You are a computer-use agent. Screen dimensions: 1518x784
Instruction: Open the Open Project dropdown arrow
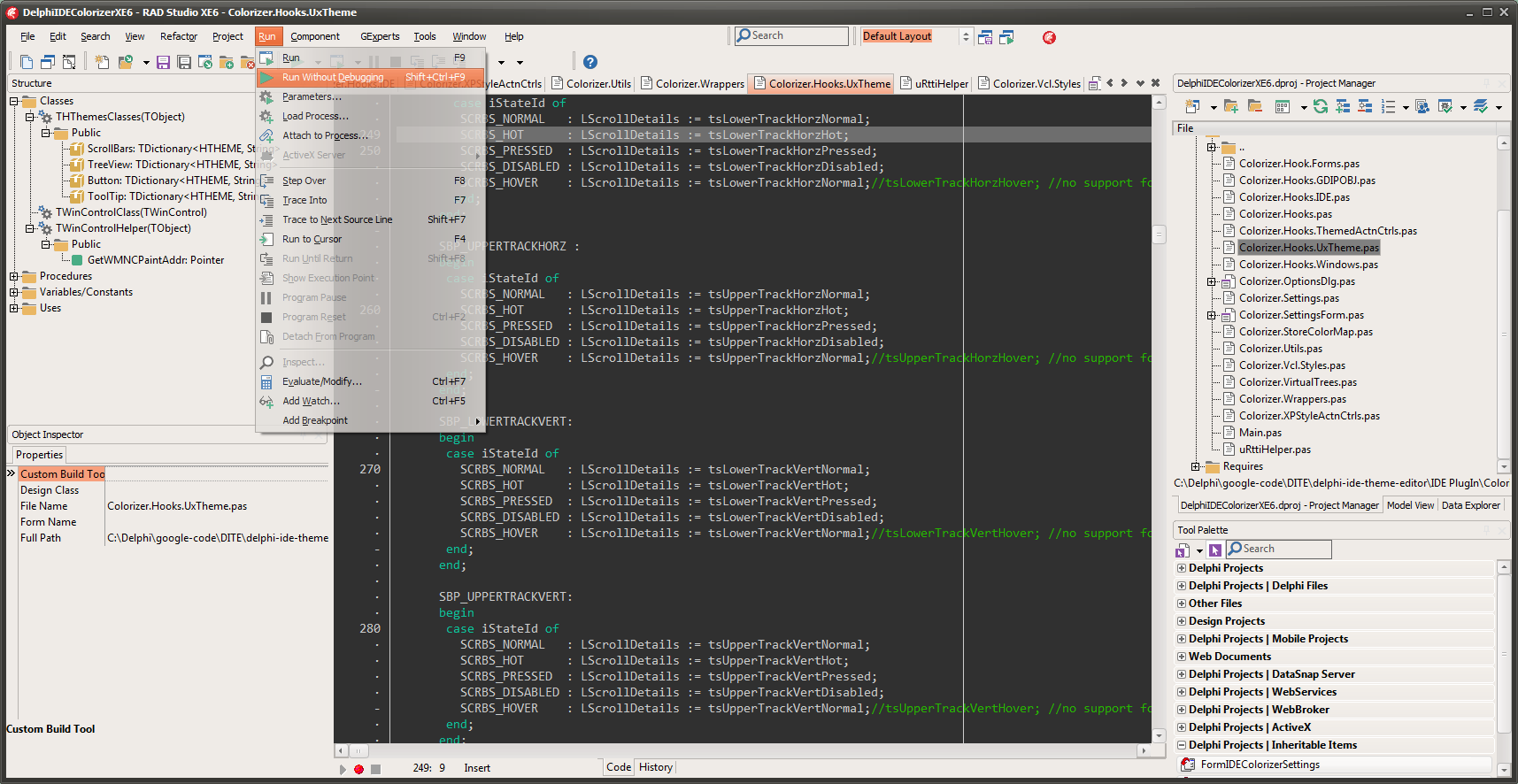[x=146, y=63]
